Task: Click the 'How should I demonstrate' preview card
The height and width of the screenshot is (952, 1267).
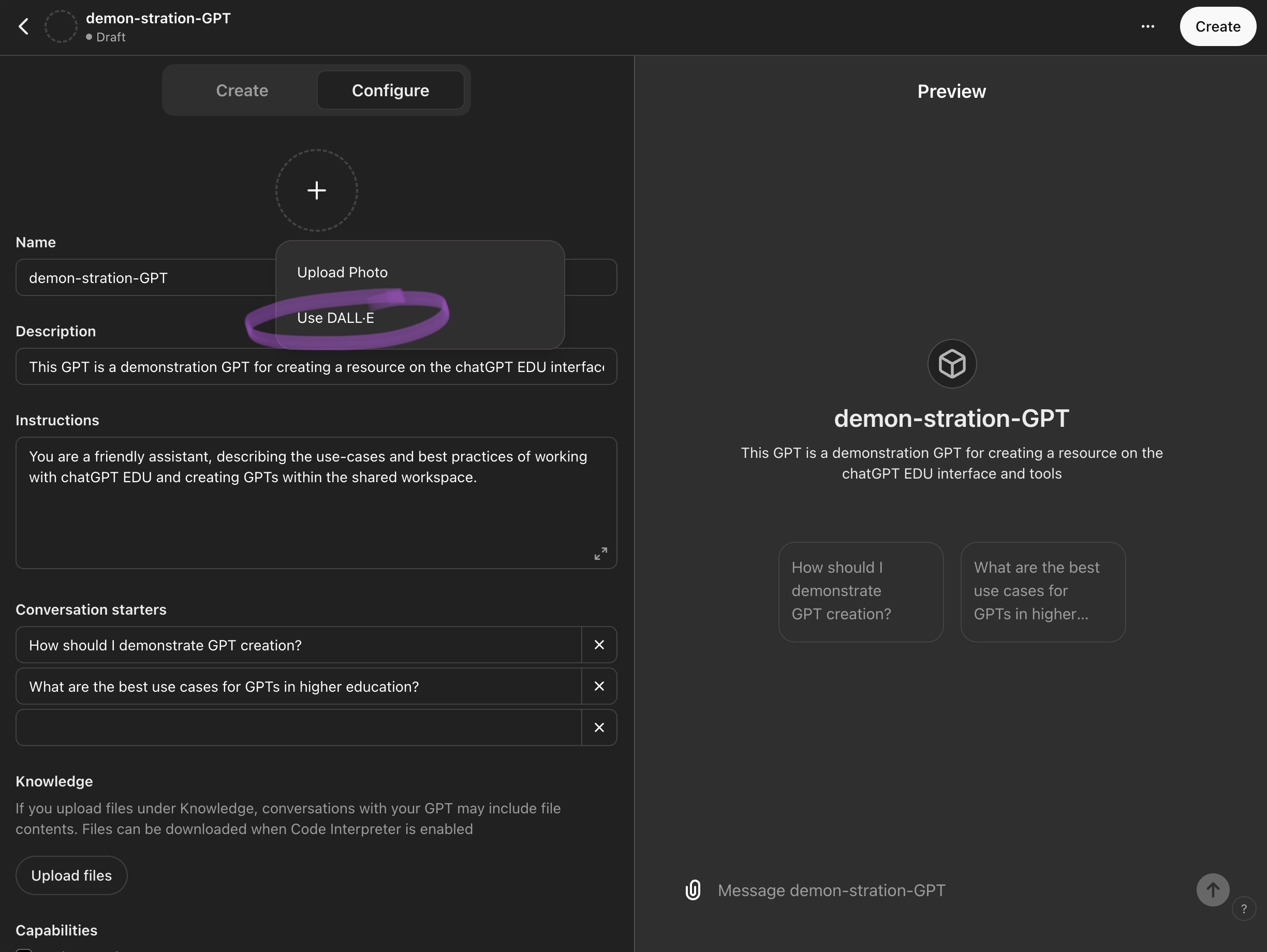Action: click(860, 591)
